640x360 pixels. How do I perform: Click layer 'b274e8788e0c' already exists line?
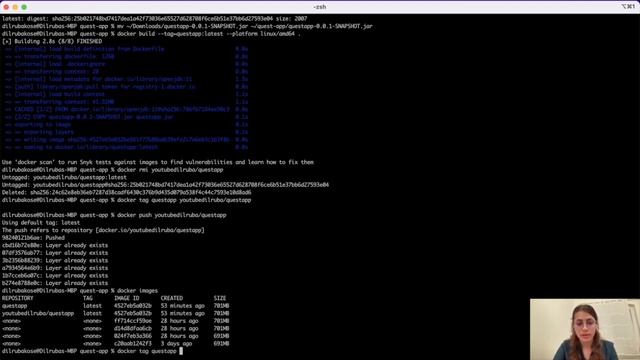[x=55, y=283]
